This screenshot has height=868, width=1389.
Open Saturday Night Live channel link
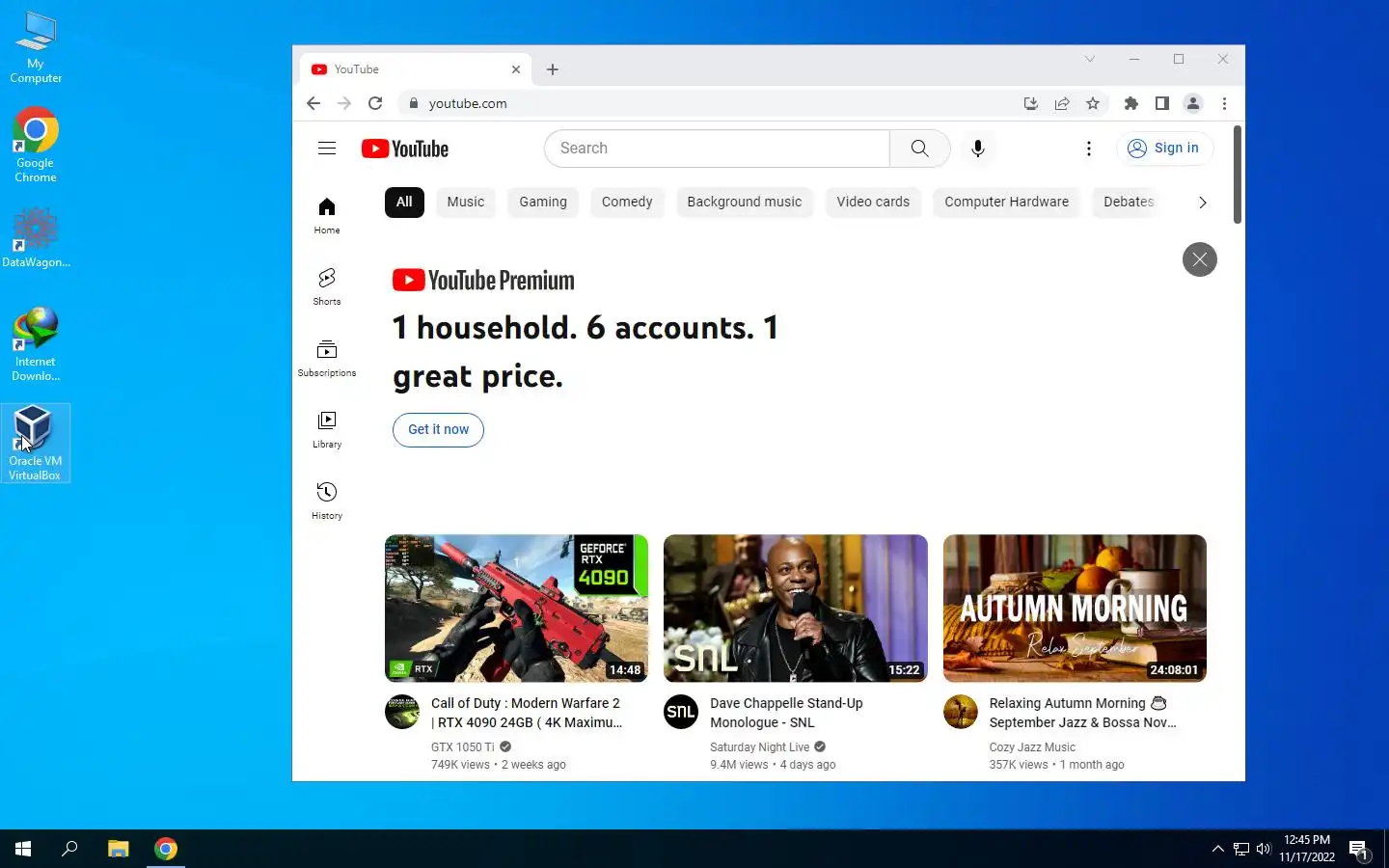click(760, 747)
